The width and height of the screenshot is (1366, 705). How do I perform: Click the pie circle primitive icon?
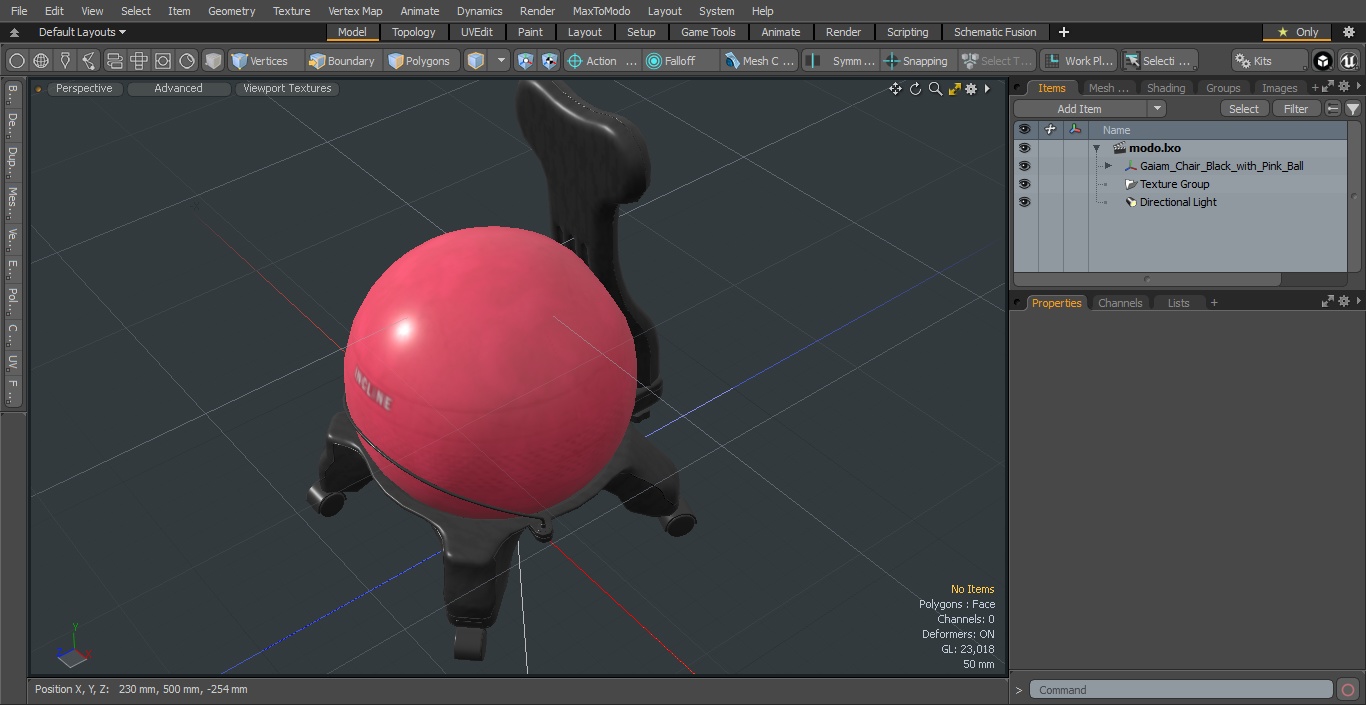pos(187,61)
